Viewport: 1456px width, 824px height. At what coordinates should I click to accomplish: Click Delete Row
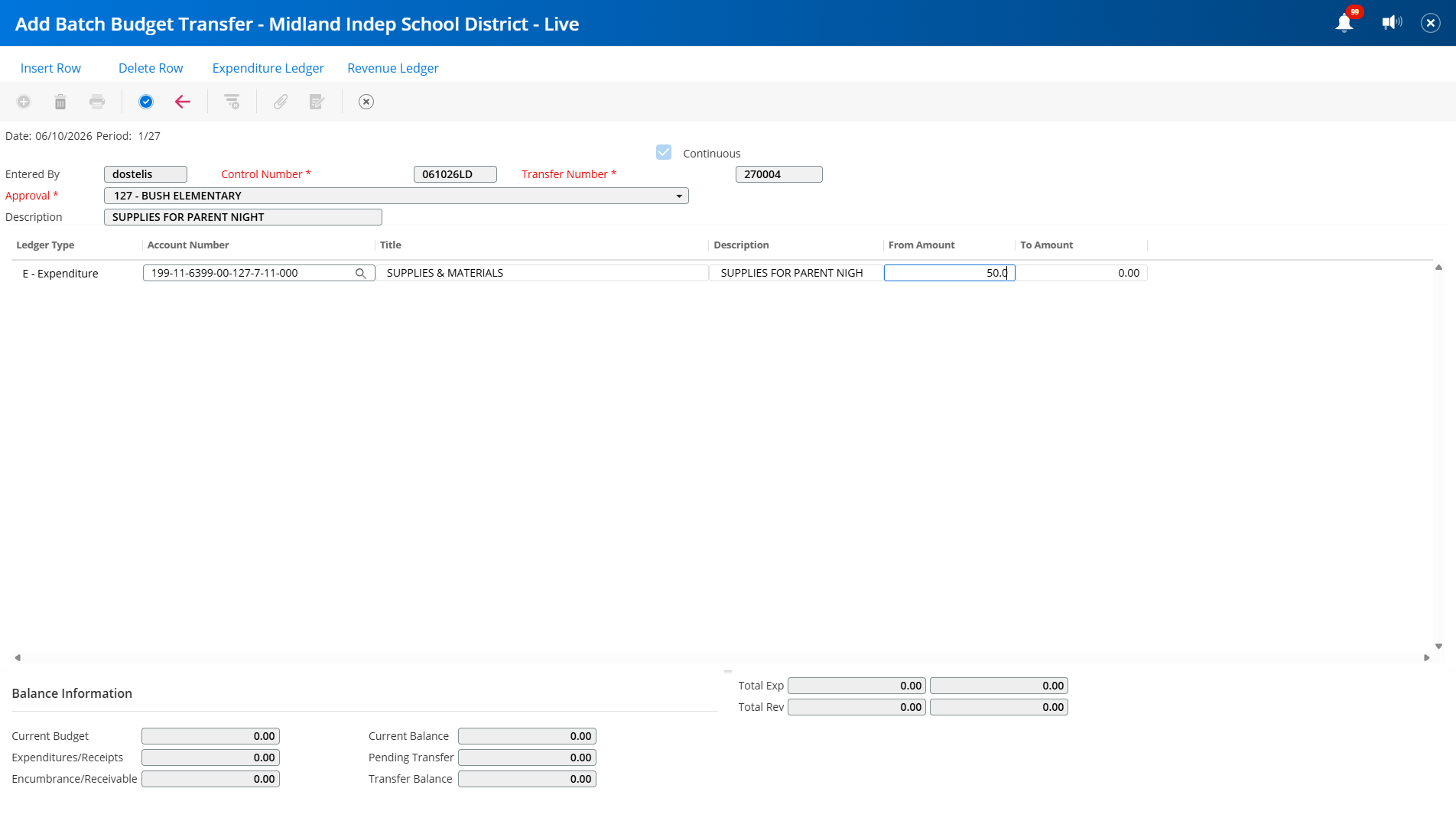(x=151, y=68)
